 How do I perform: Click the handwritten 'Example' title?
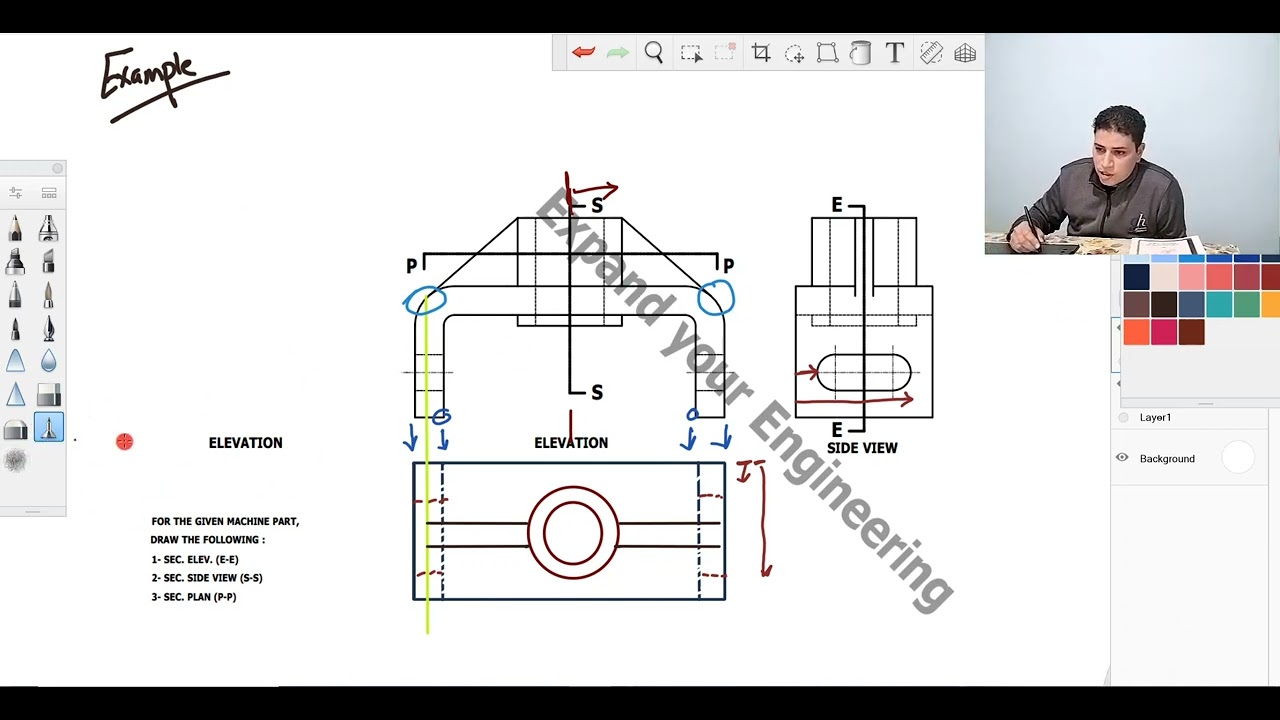tap(164, 84)
